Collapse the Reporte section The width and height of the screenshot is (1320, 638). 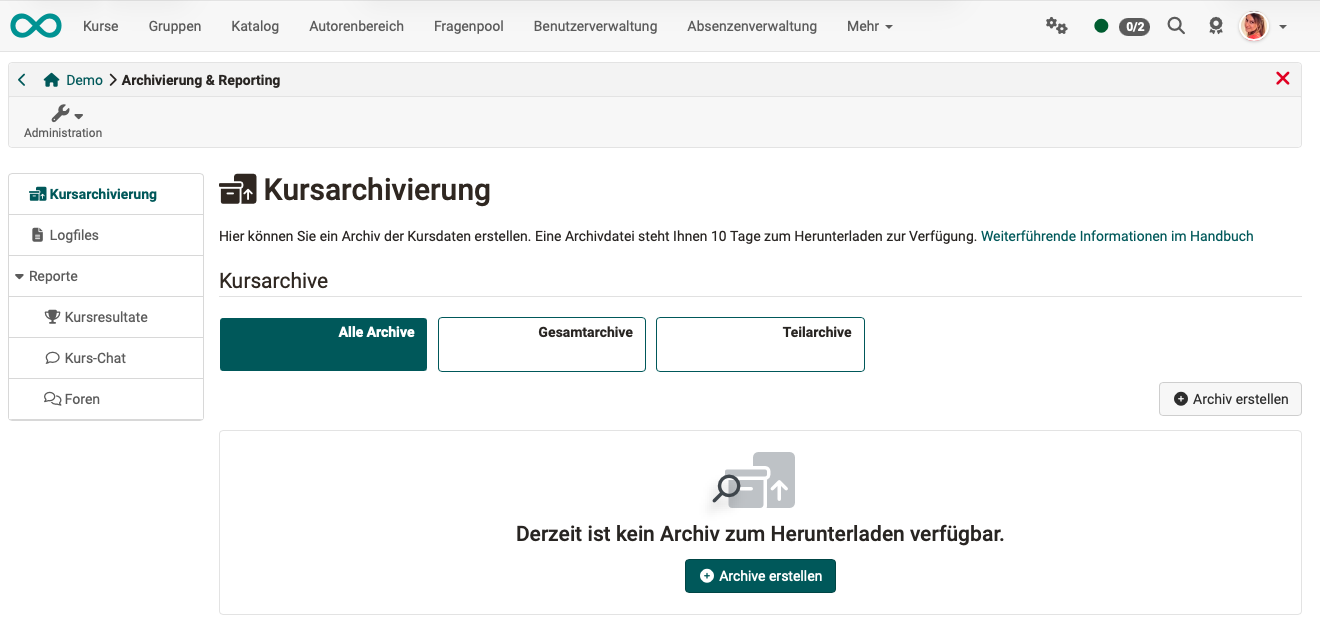(53, 275)
